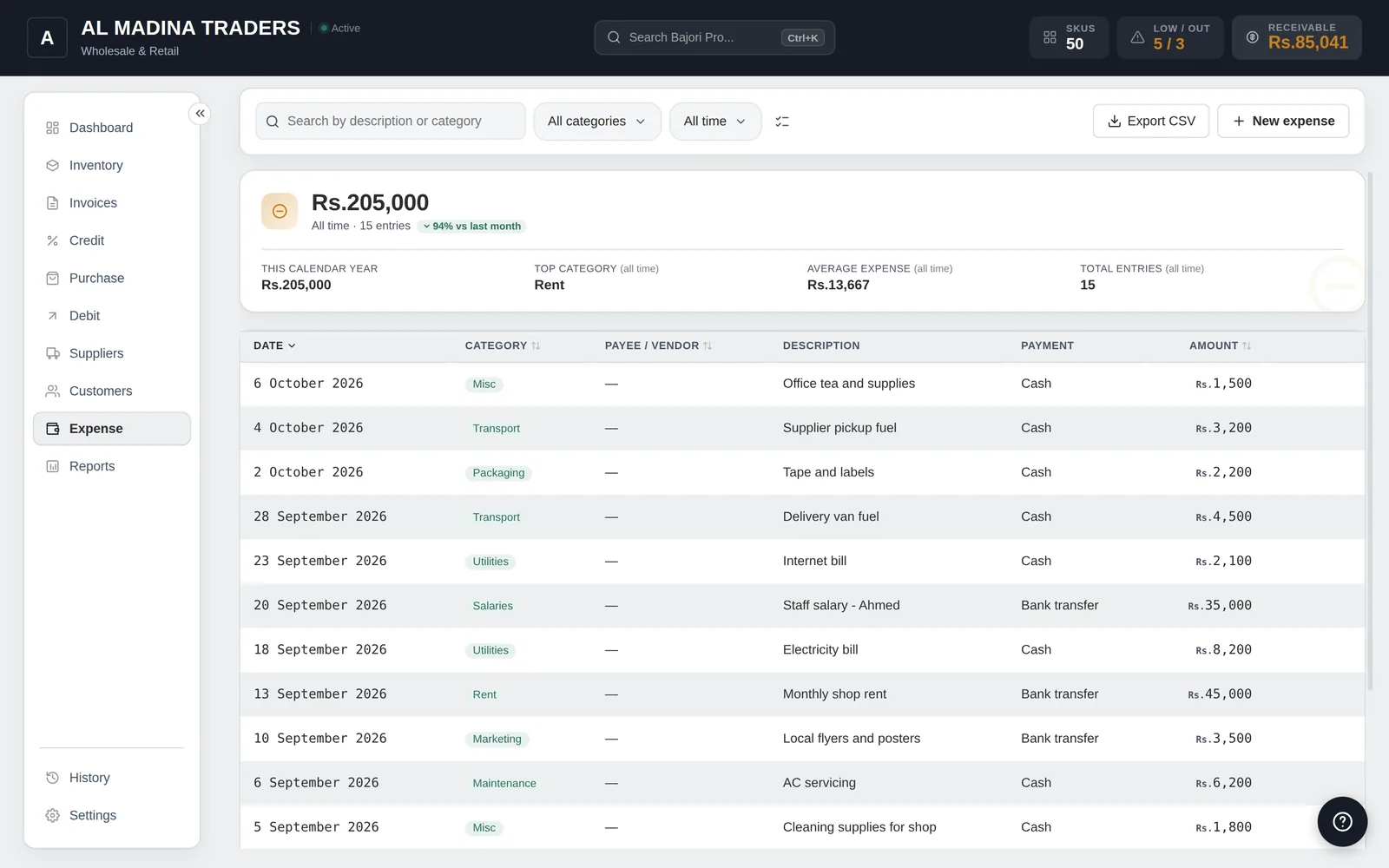Click the select-mode checklist icon

coord(782,122)
